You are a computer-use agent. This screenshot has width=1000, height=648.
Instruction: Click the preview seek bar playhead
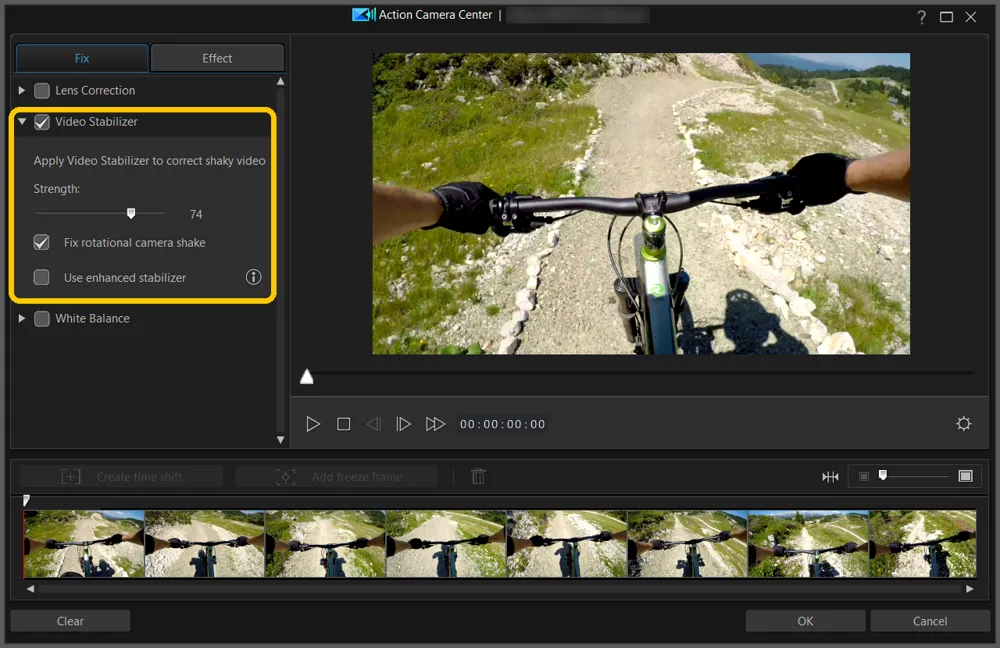(307, 376)
